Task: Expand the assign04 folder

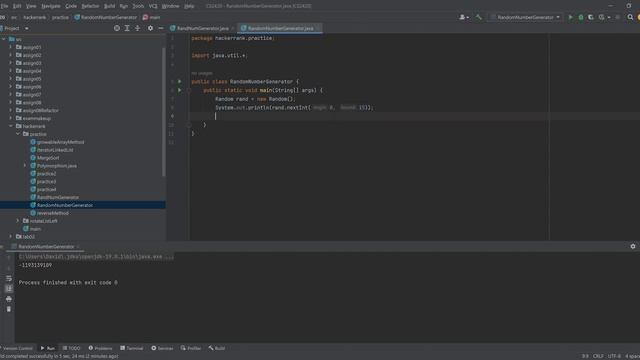Action: [11, 71]
